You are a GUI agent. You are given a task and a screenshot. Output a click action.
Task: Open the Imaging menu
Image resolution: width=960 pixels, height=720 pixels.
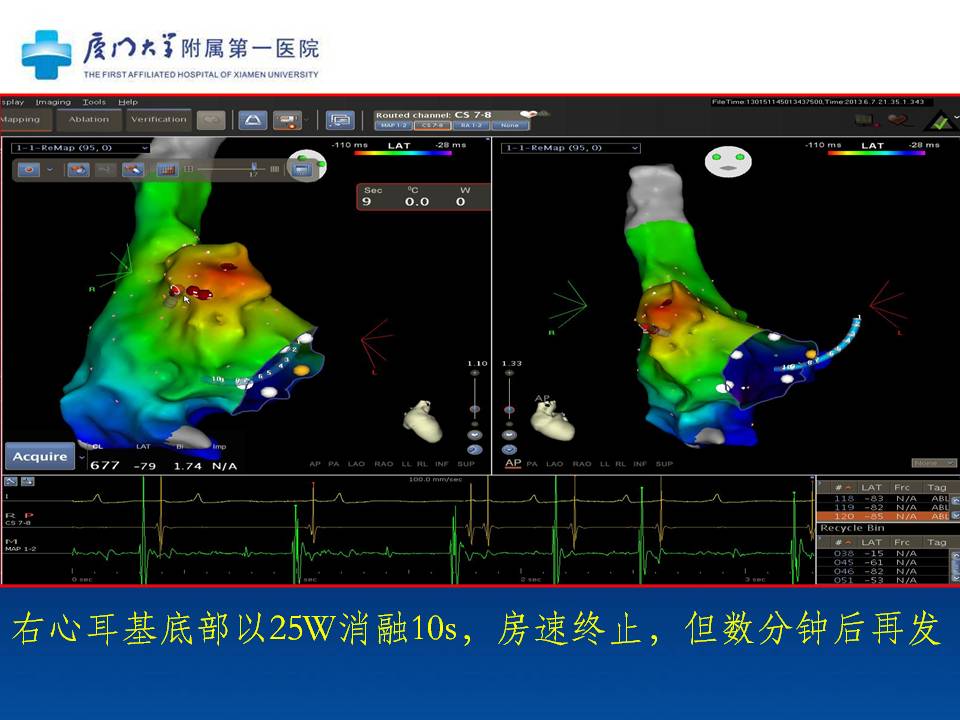[53, 102]
